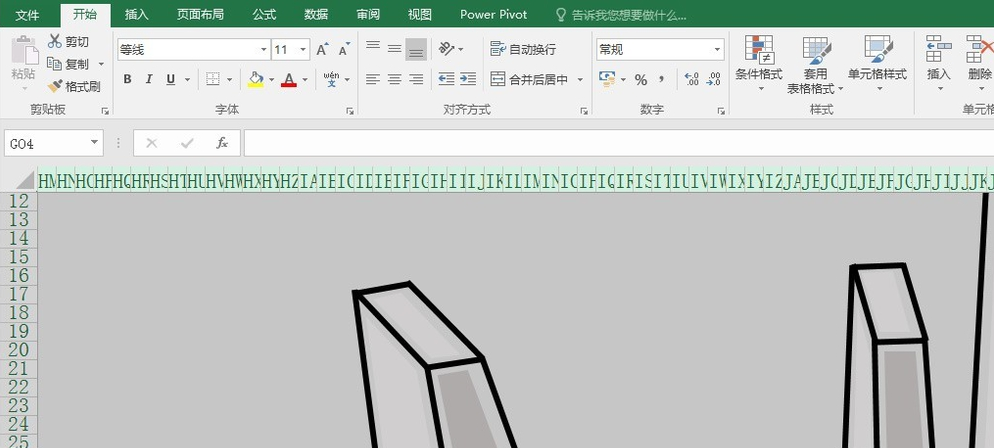Click the Copy (复制) icon
Viewport: 994px width, 448px height.
coord(55,64)
